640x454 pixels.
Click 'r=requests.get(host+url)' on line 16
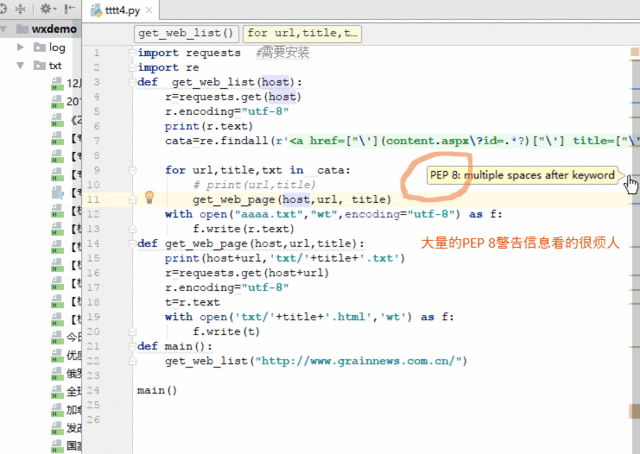pyautogui.click(x=247, y=273)
